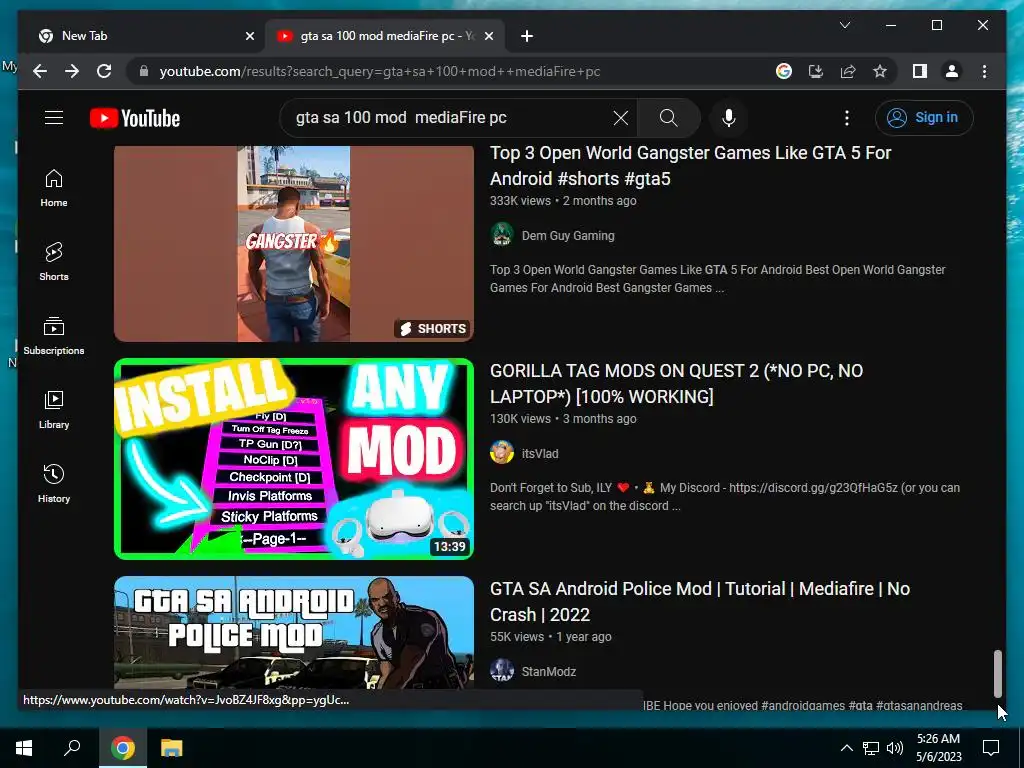Go to Home in sidebar
Image resolution: width=1024 pixels, height=768 pixels.
[54, 188]
